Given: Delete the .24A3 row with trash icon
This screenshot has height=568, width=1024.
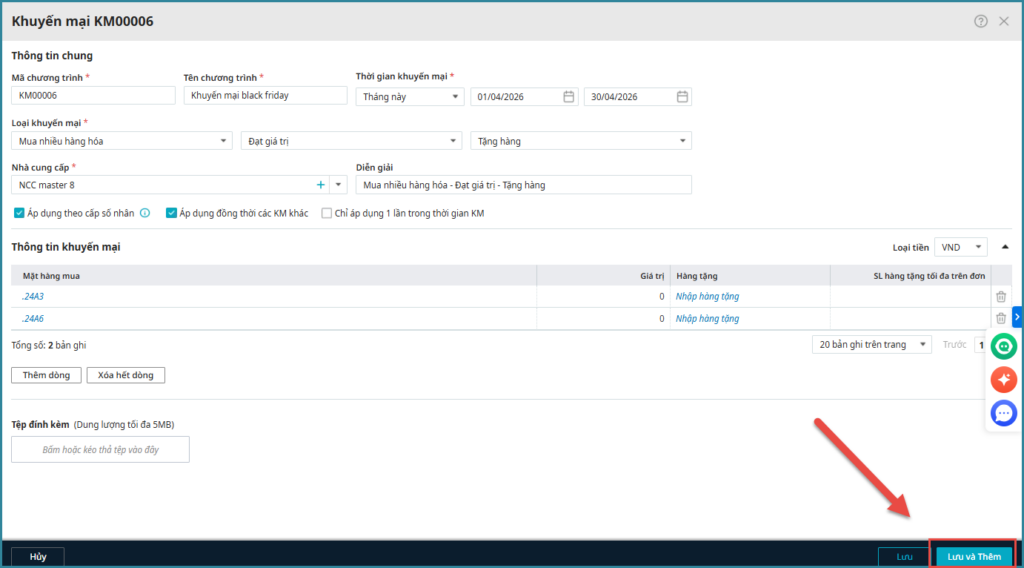Looking at the screenshot, I should [x=1001, y=296].
